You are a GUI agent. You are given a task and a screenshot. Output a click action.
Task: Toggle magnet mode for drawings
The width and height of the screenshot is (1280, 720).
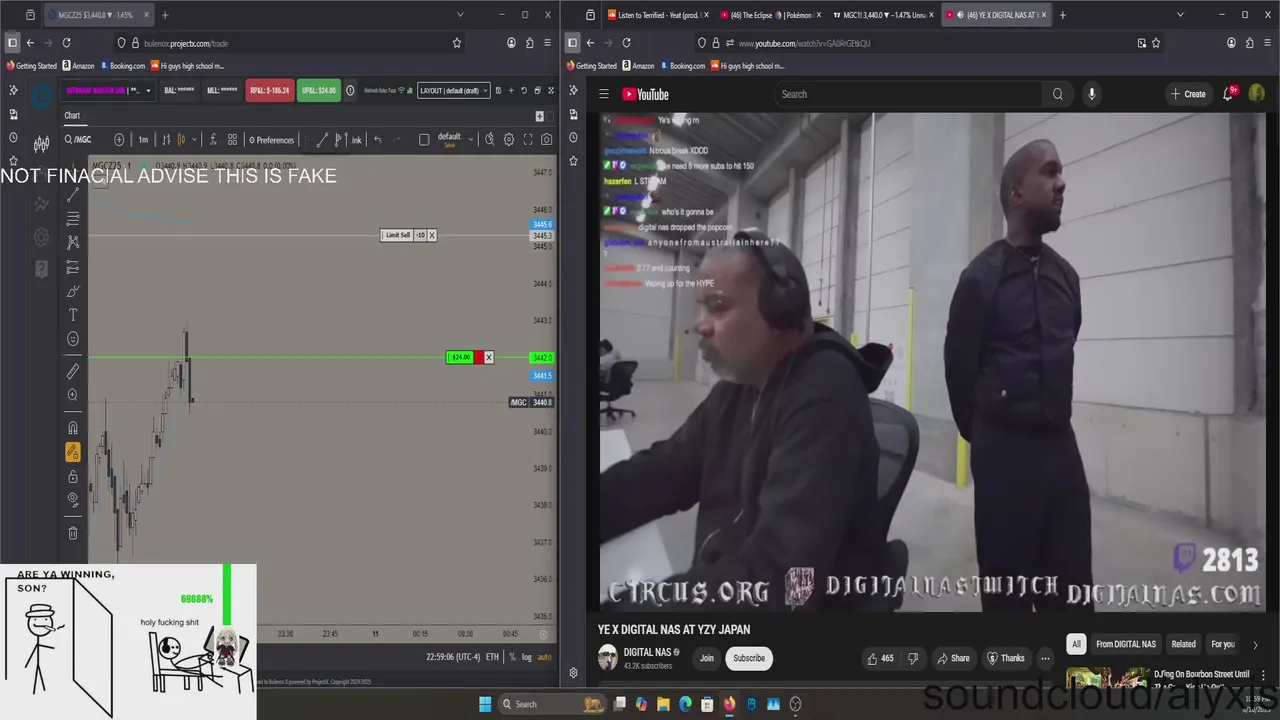(x=73, y=428)
